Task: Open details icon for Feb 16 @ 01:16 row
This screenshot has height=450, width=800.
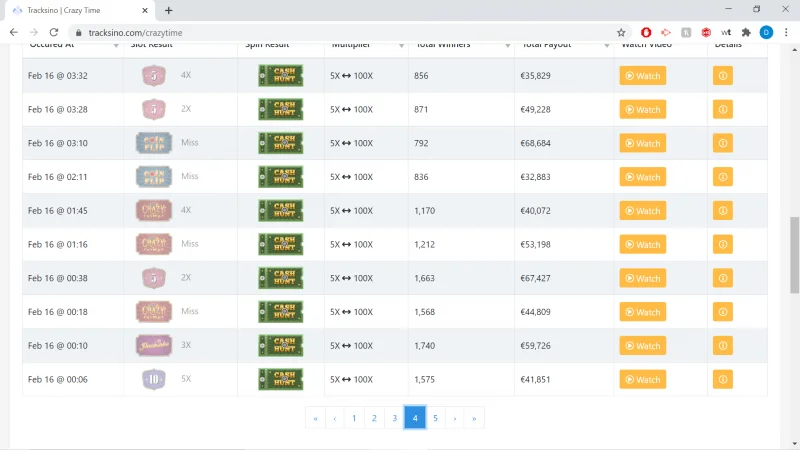Action: (722, 244)
